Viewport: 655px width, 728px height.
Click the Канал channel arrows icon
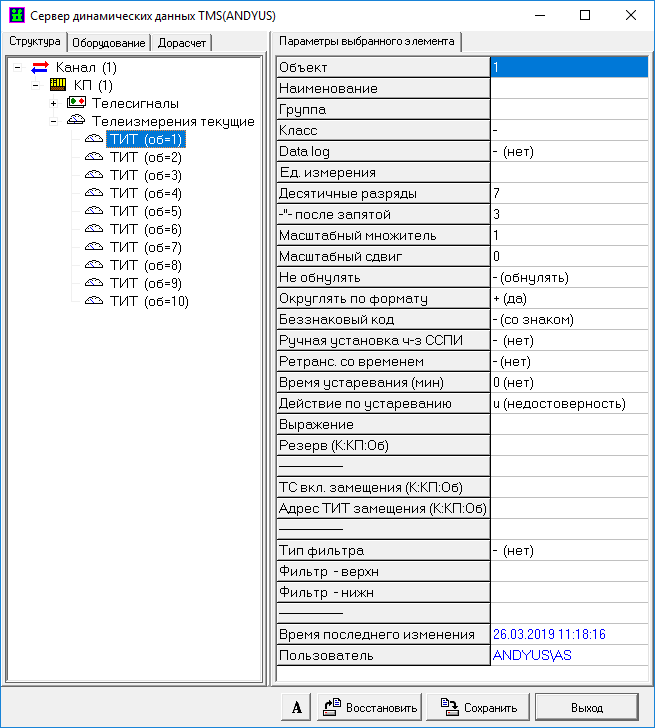40,68
